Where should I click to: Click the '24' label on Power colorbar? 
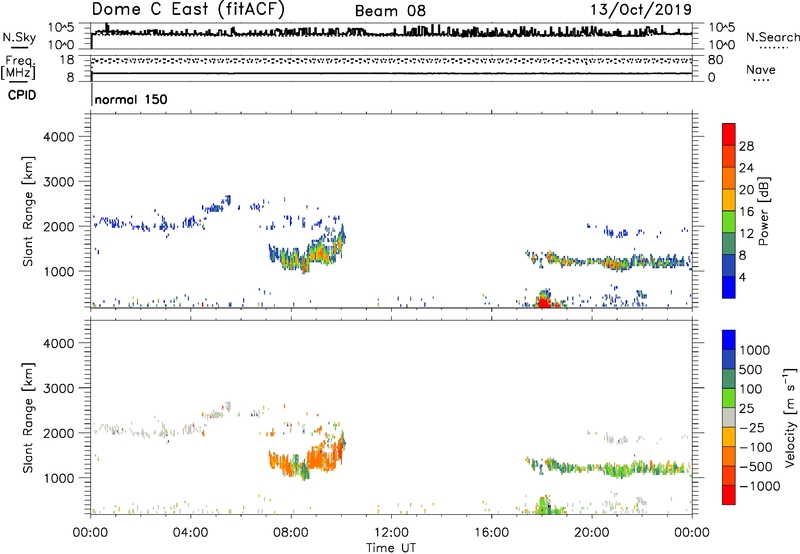746,168
